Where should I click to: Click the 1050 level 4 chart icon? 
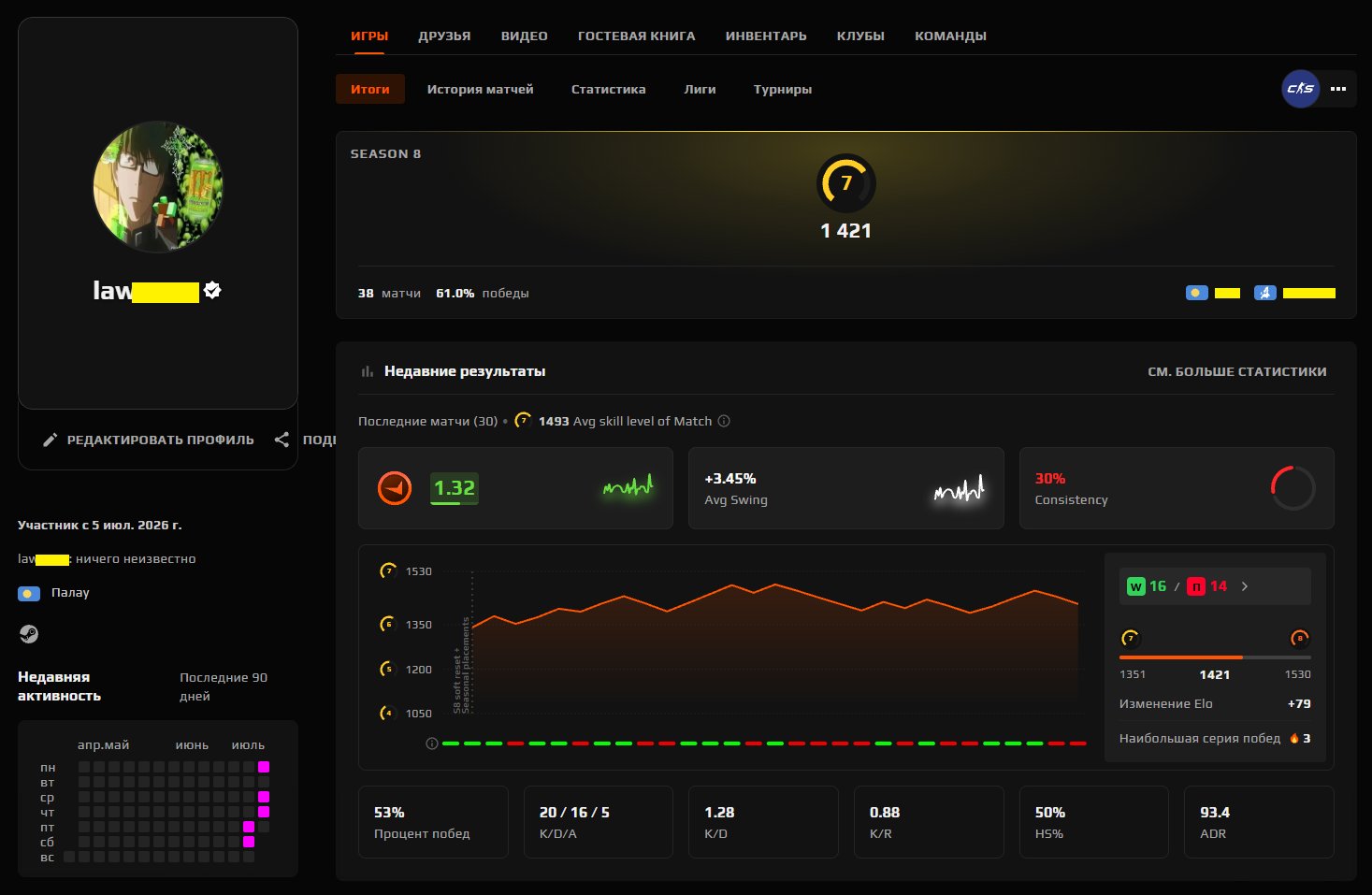[388, 713]
